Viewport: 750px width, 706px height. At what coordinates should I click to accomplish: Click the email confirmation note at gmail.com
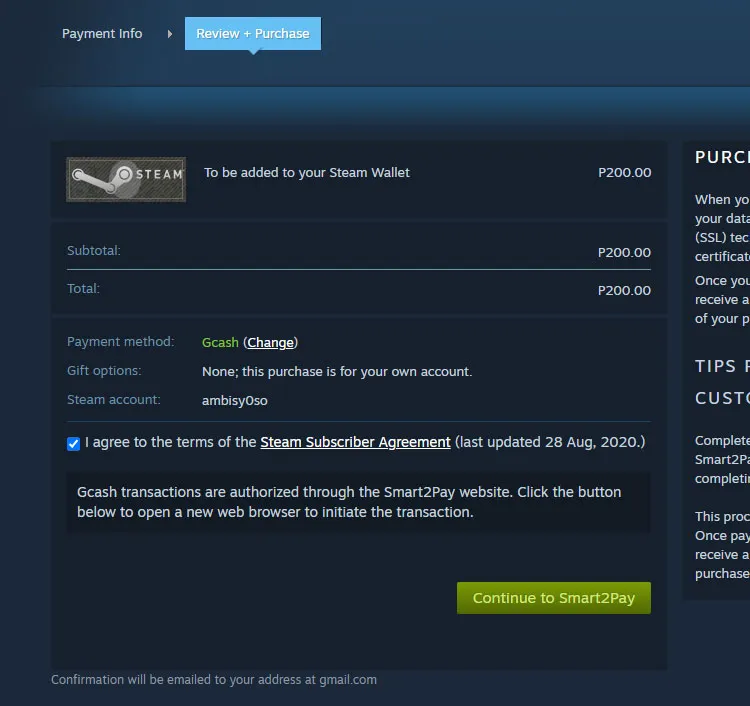point(214,680)
